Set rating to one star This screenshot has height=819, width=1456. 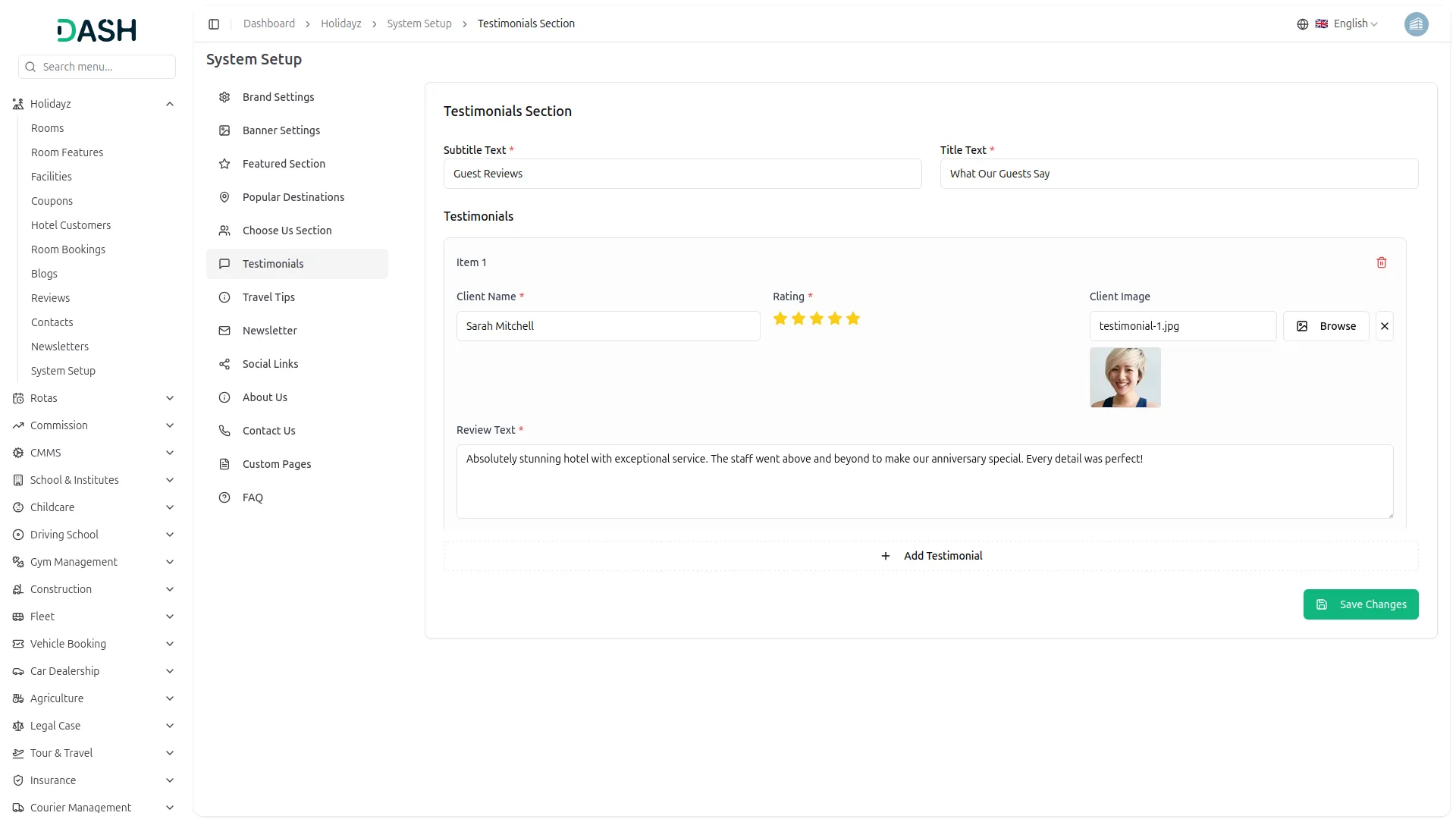(780, 318)
